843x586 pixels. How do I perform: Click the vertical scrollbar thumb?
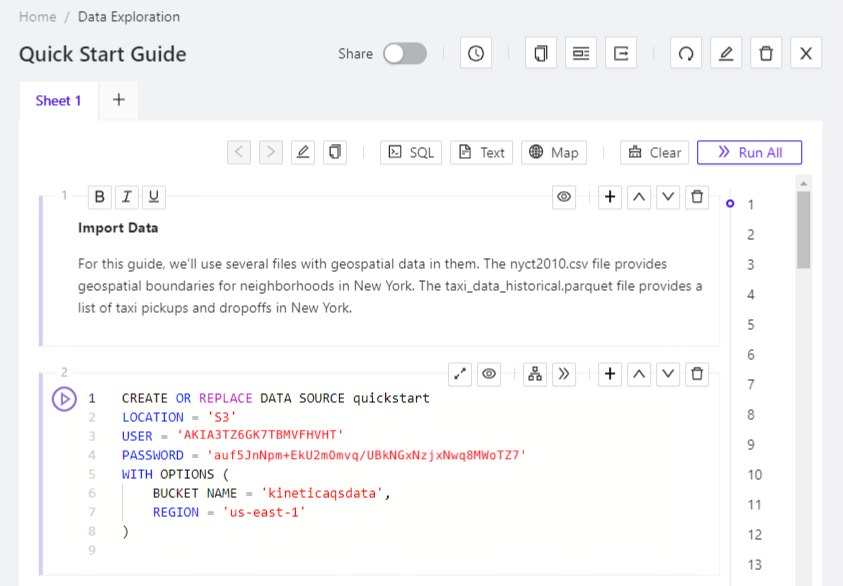pos(803,230)
